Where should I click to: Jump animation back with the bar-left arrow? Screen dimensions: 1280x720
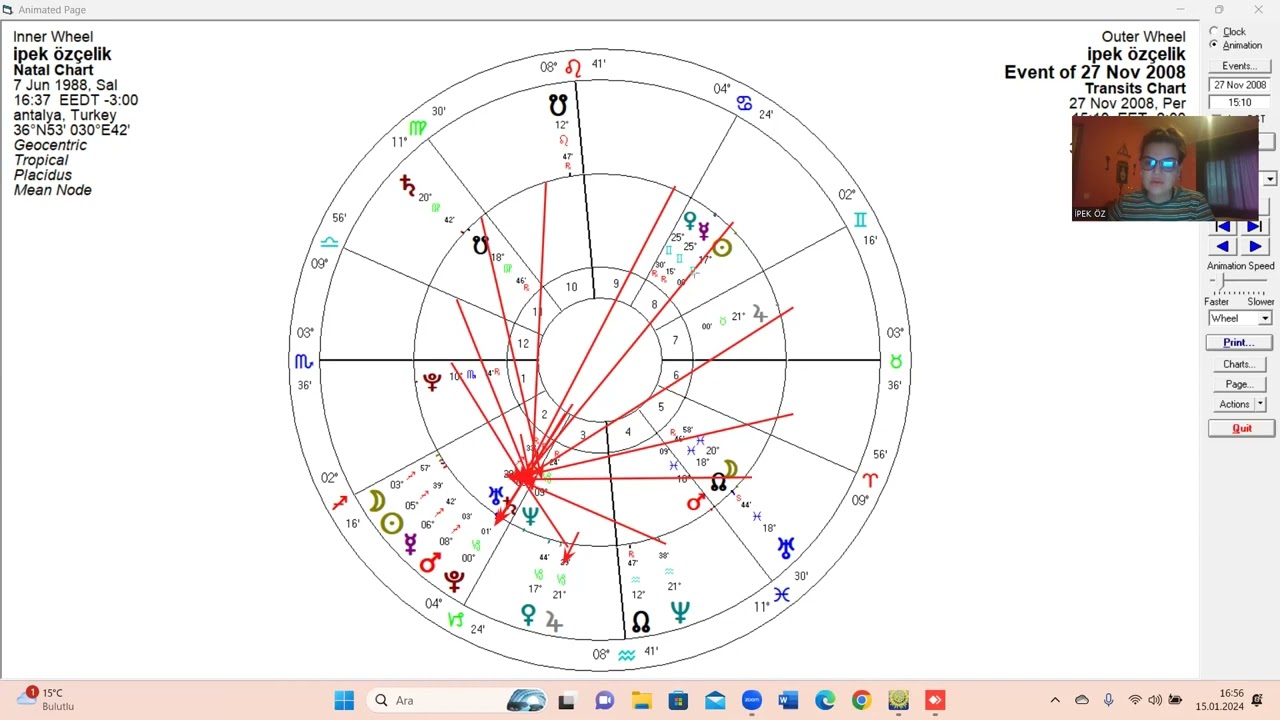click(1223, 227)
